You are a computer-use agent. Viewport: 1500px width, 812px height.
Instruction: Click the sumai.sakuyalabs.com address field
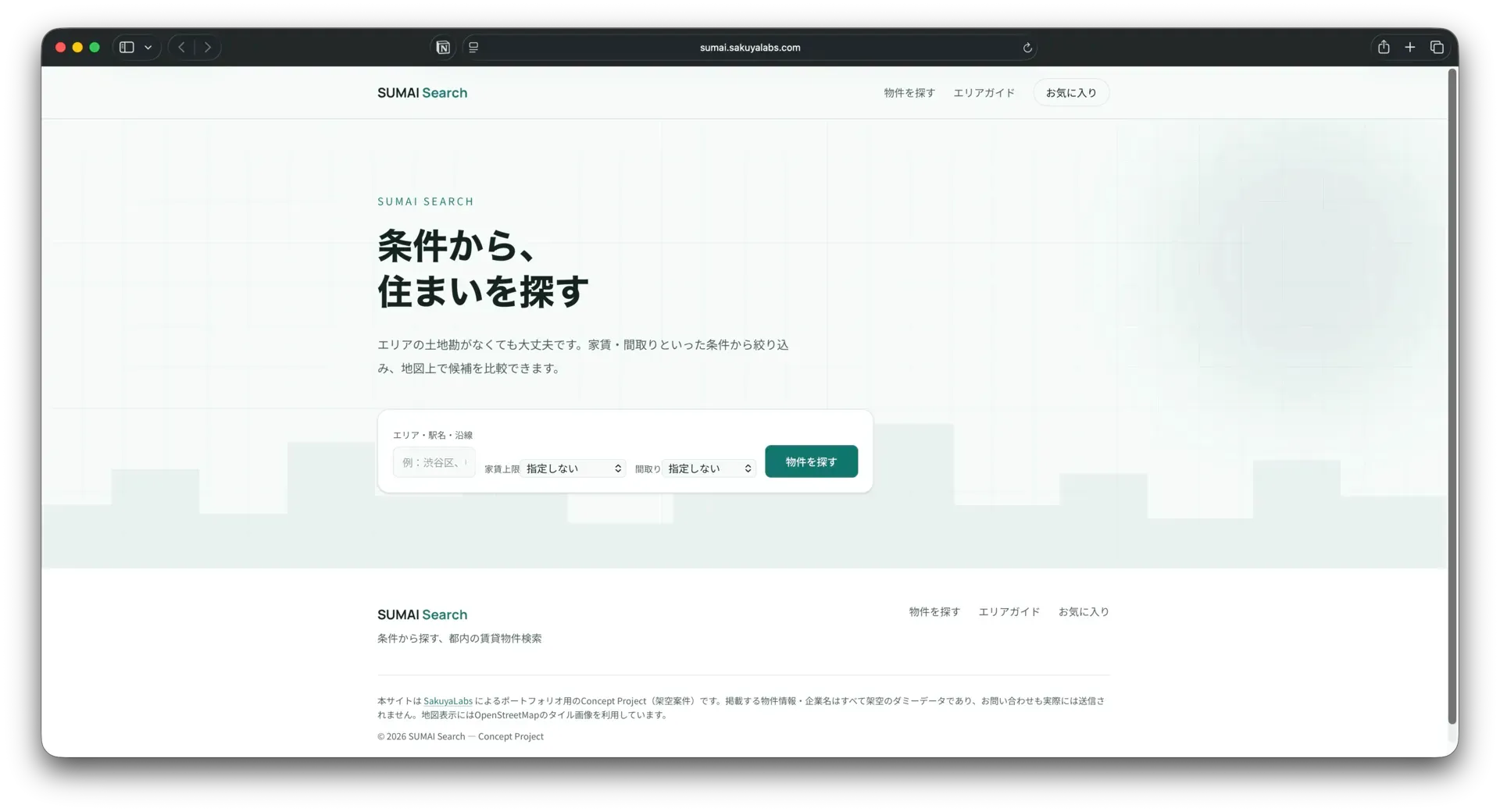[750, 48]
